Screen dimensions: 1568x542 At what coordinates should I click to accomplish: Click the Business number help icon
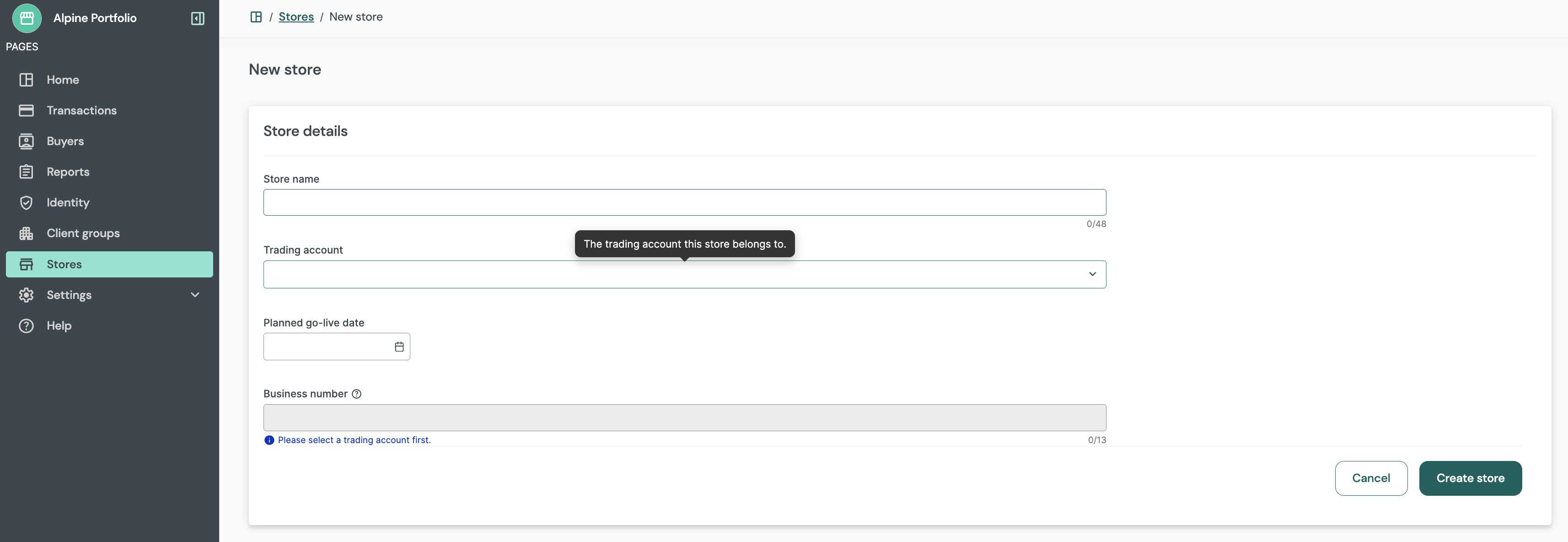357,393
